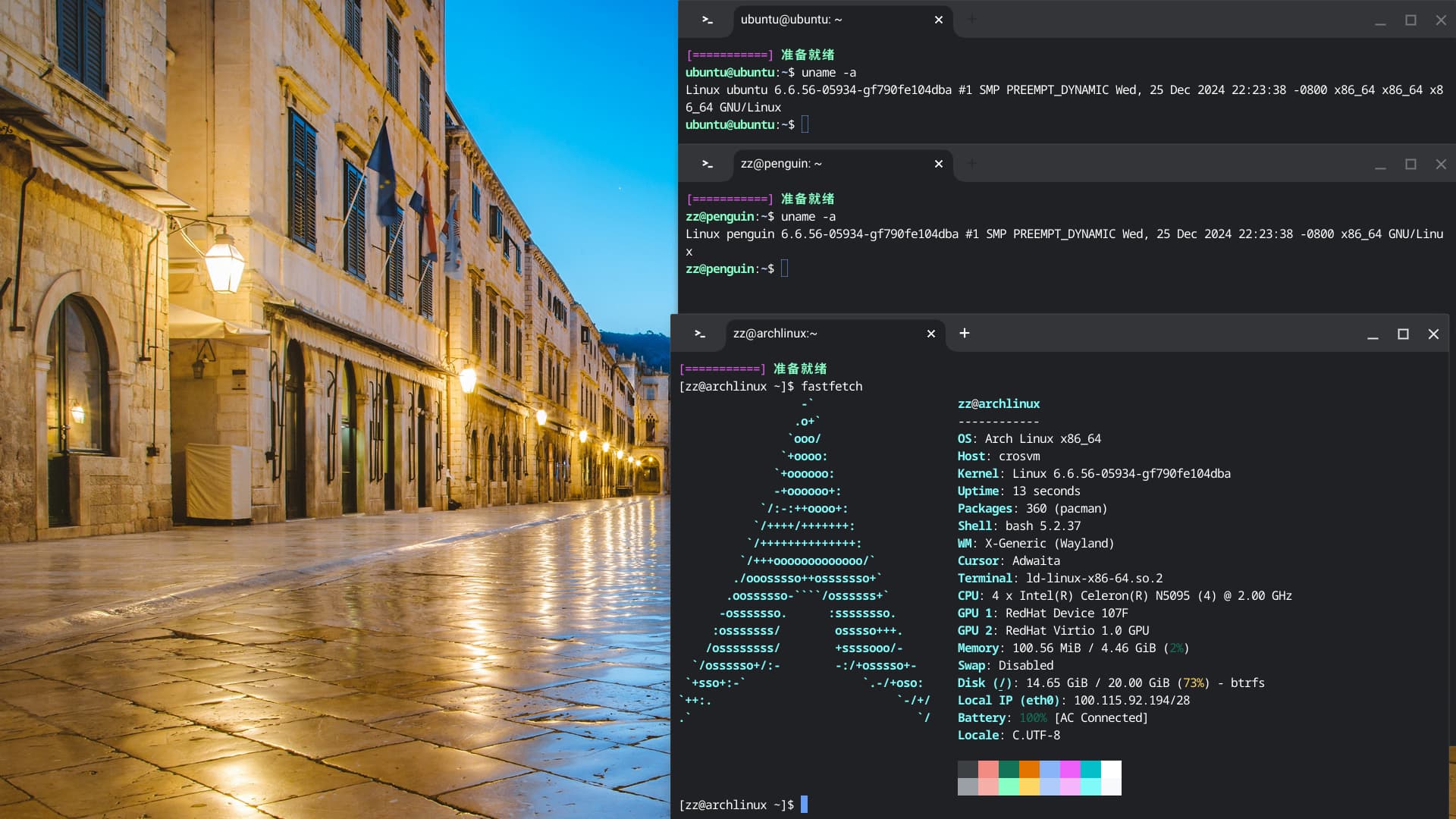
Task: Click the magenta color block in fastfetch
Action: pyautogui.click(x=1070, y=770)
